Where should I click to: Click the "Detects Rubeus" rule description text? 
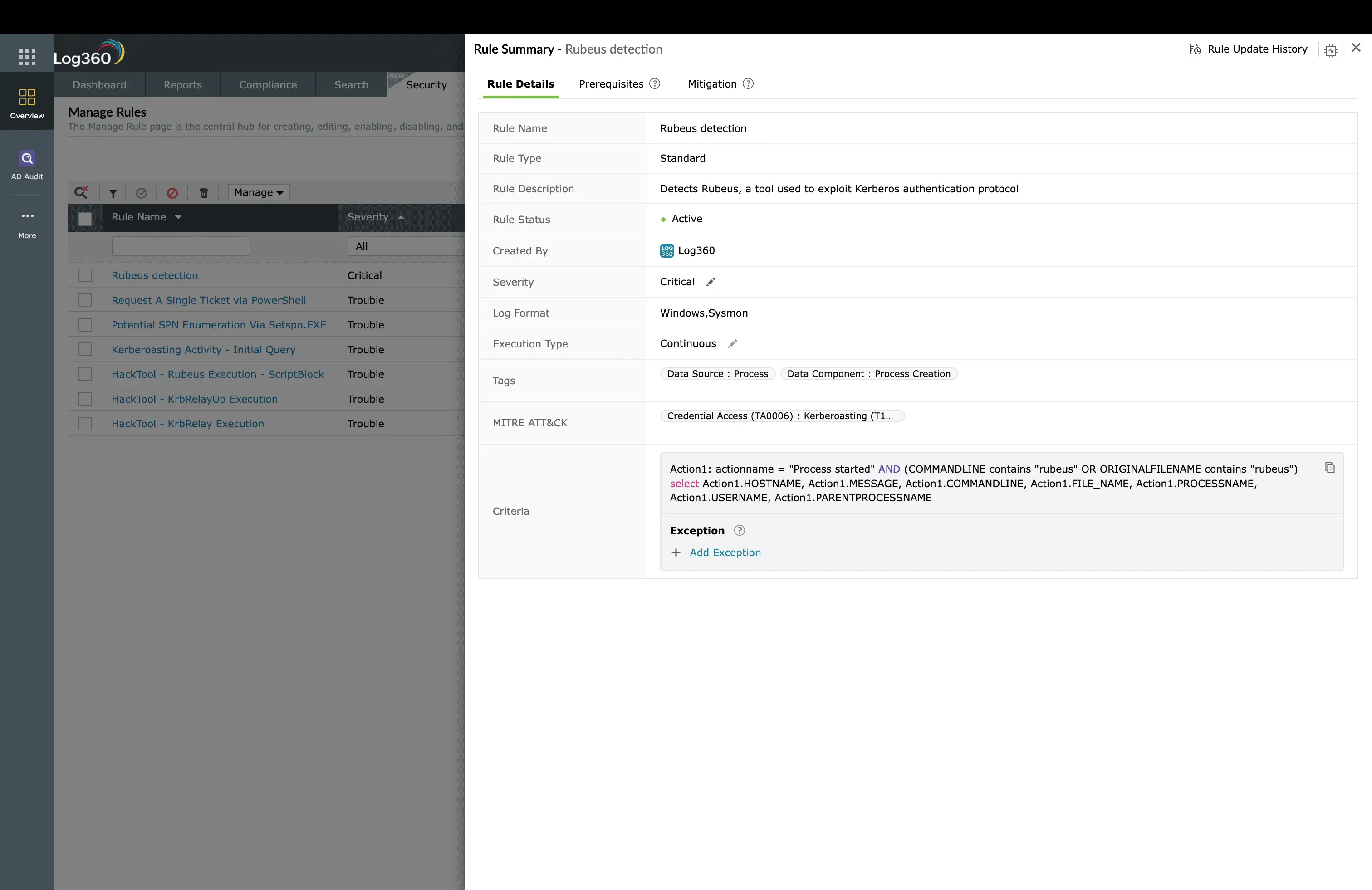[839, 189]
